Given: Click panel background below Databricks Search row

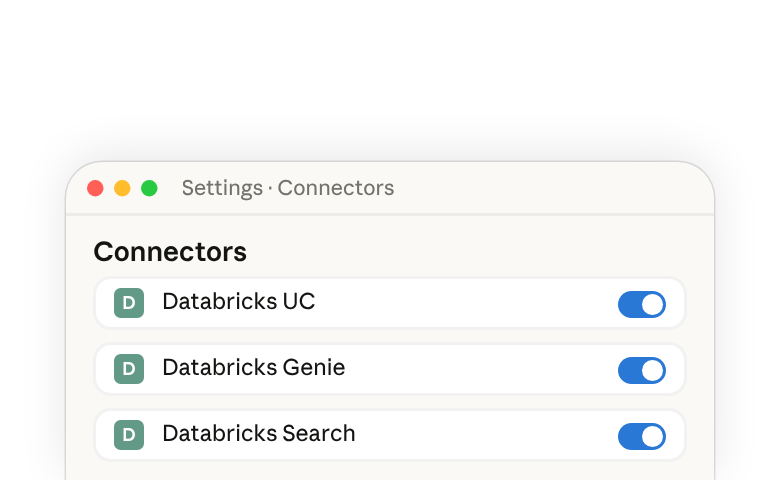Looking at the screenshot, I should (390, 471).
